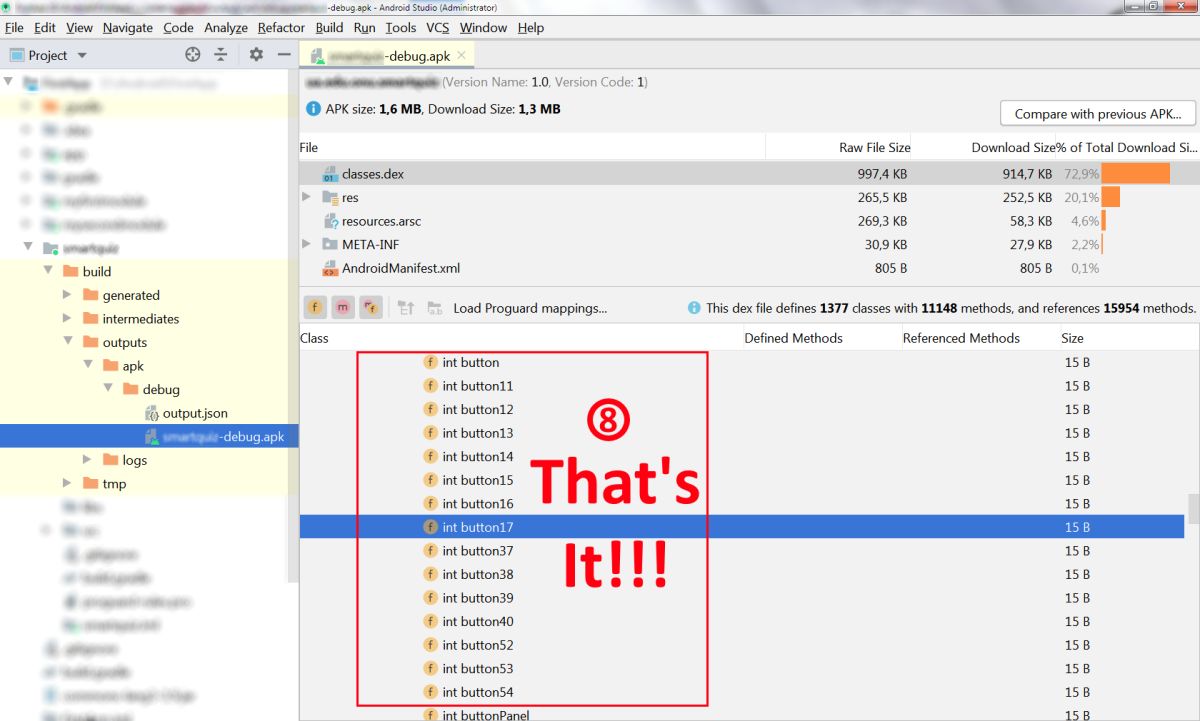The image size is (1200, 721).
Task: Click the dex file info icon
Action: [x=694, y=308]
